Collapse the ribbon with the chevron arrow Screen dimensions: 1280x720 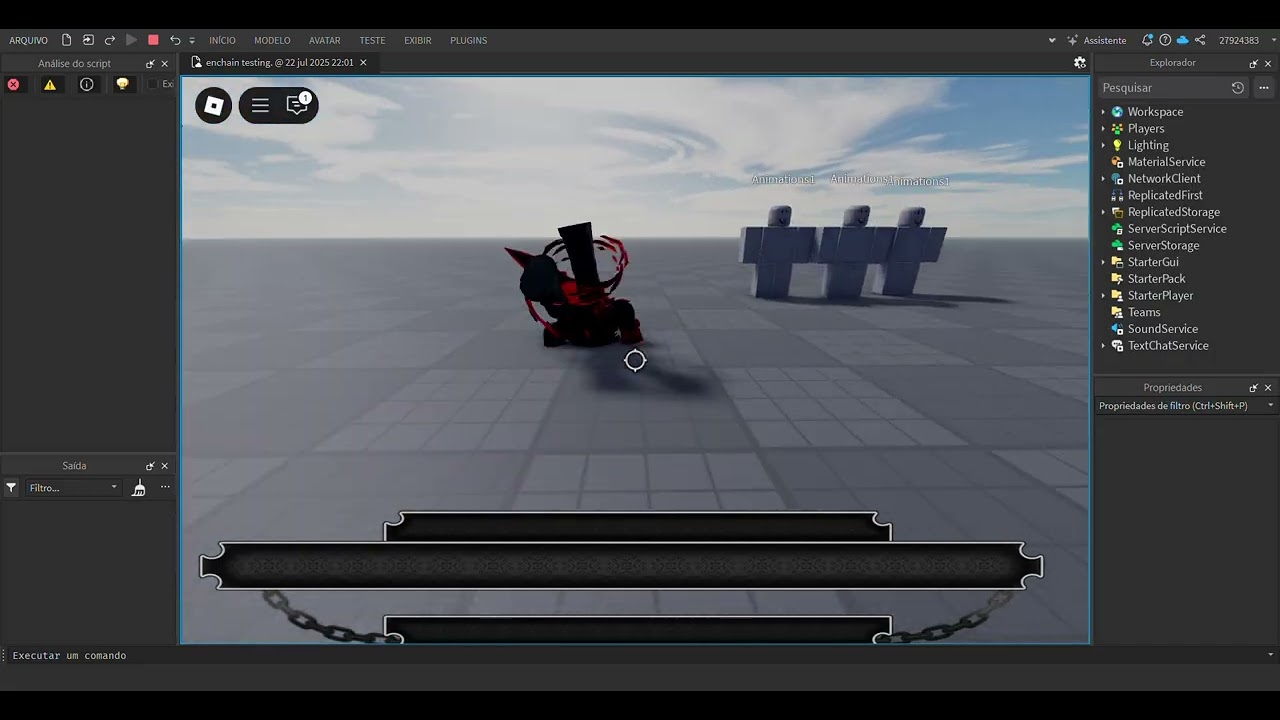pos(1052,41)
